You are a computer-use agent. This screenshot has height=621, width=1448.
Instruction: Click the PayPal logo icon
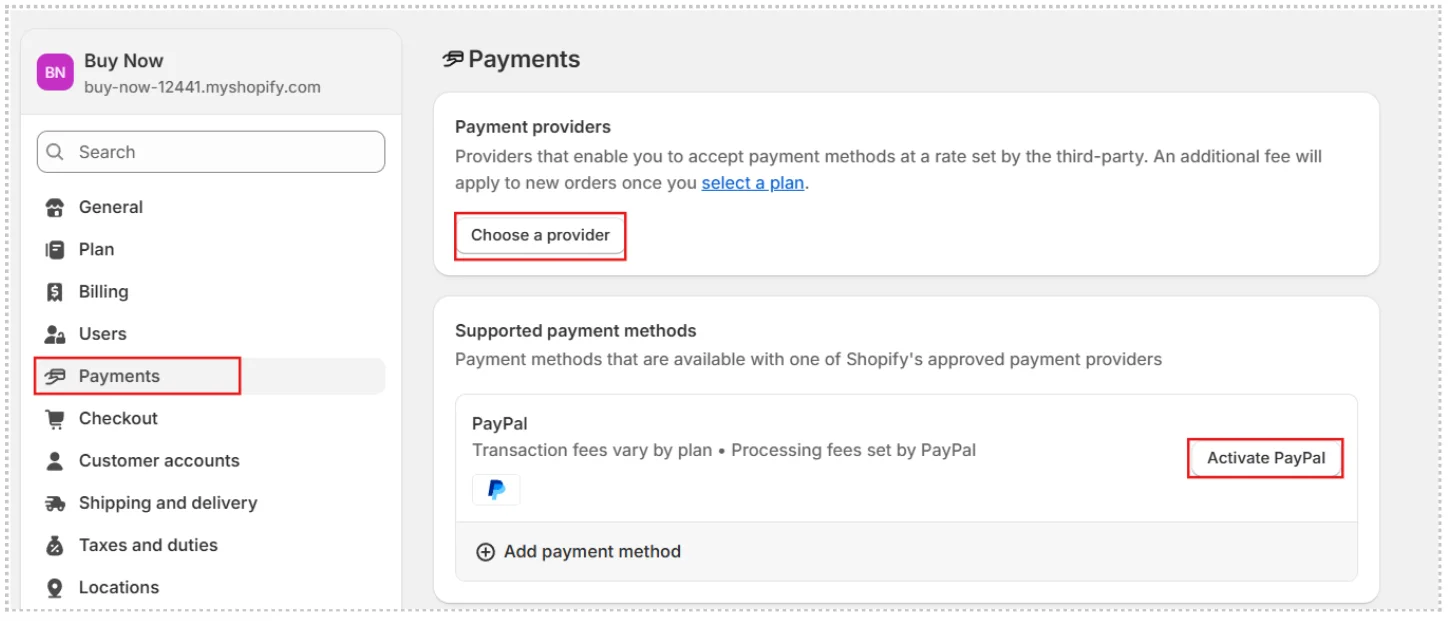pyautogui.click(x=496, y=489)
